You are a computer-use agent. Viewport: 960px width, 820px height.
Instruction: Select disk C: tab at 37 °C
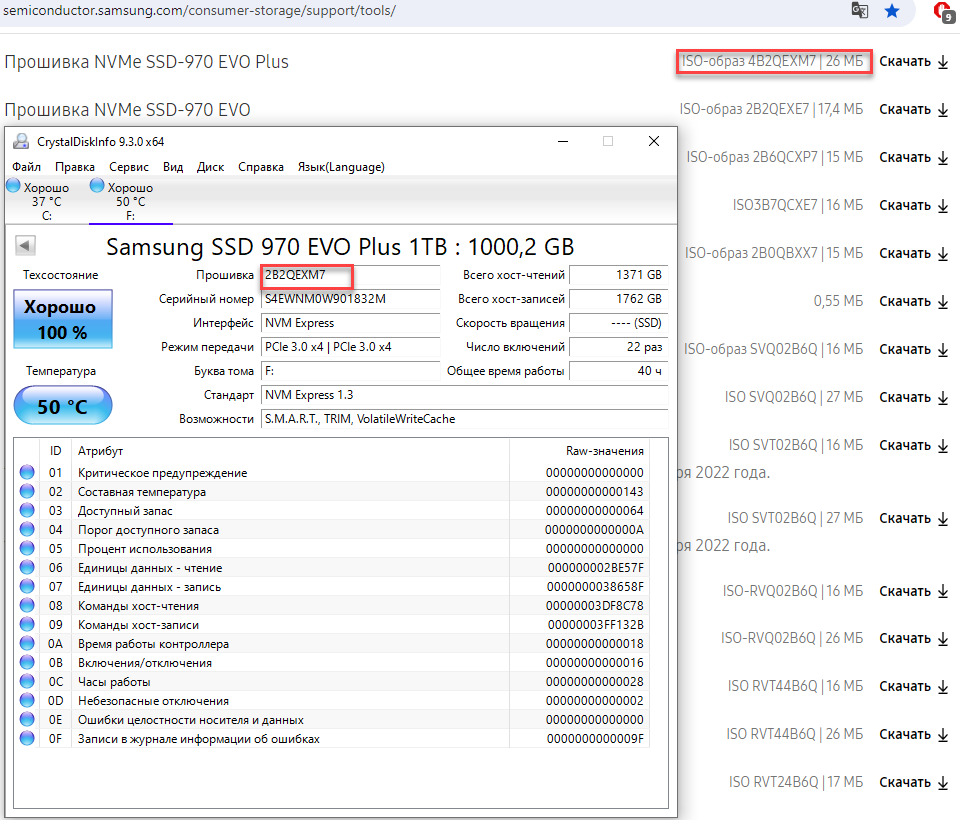coord(46,201)
